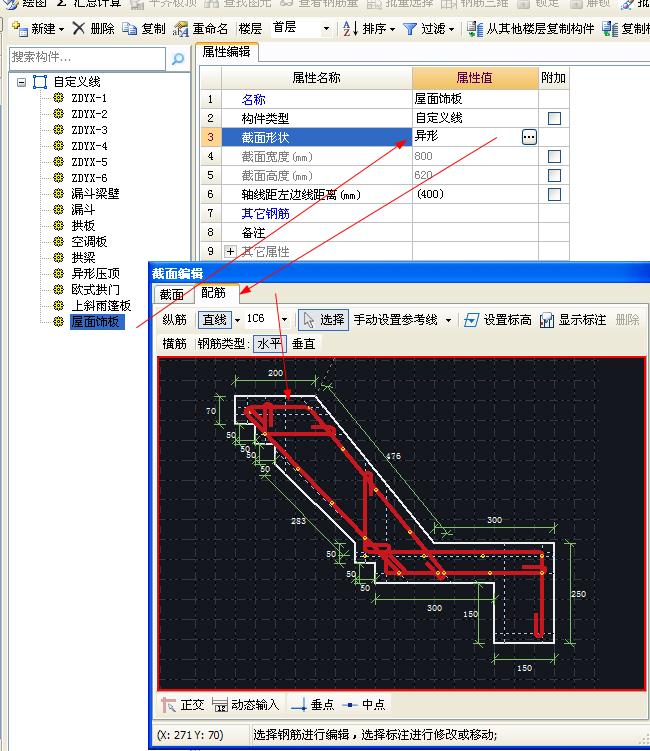Click the 283 dimension label in canvas
This screenshot has height=751, width=650.
(x=298, y=521)
